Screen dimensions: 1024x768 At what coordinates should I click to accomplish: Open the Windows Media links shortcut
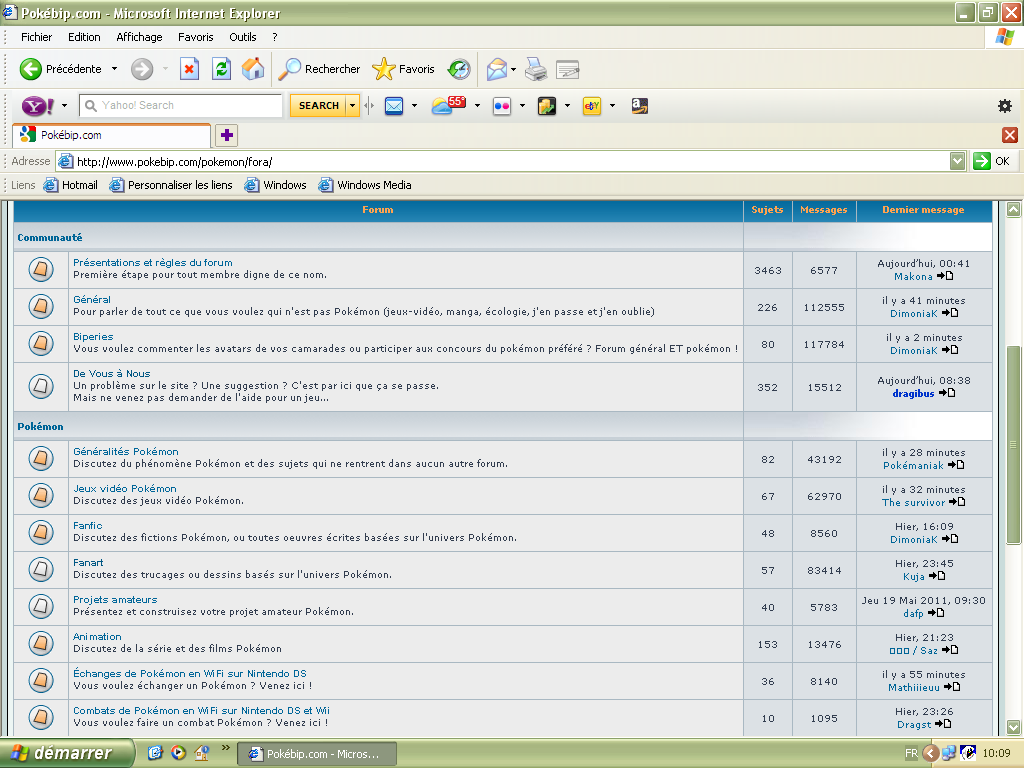(x=365, y=185)
